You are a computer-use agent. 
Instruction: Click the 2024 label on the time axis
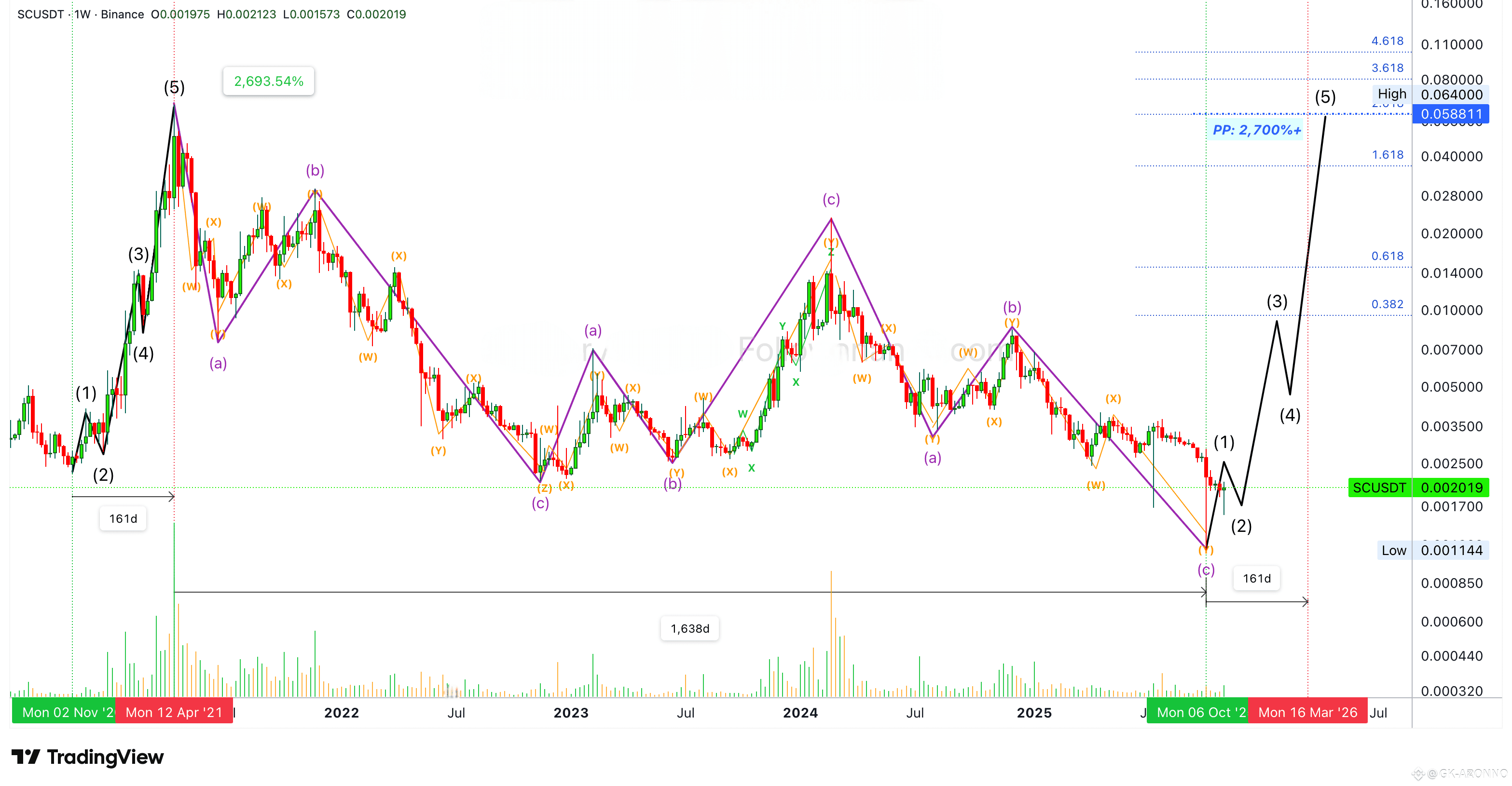pyautogui.click(x=800, y=713)
